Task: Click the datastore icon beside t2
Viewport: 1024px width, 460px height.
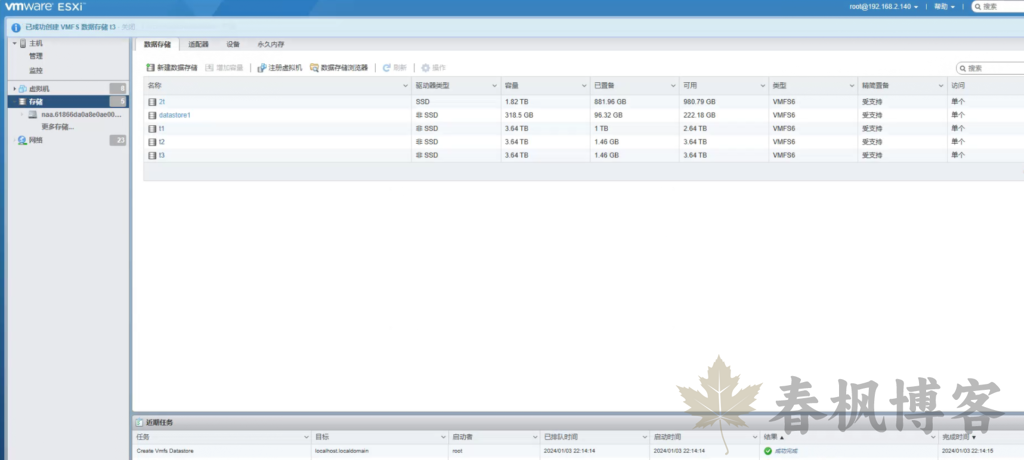Action: click(x=152, y=142)
